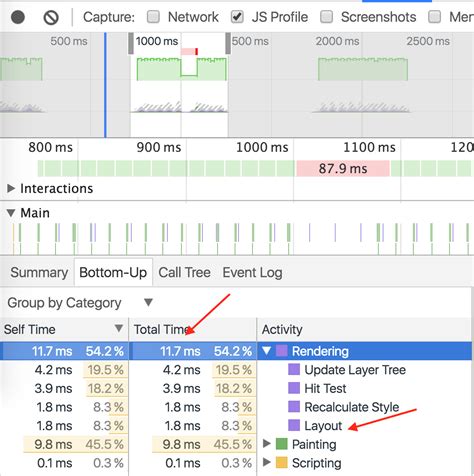Open the Call Tree tab
This screenshot has height=476, width=474.
tap(184, 273)
